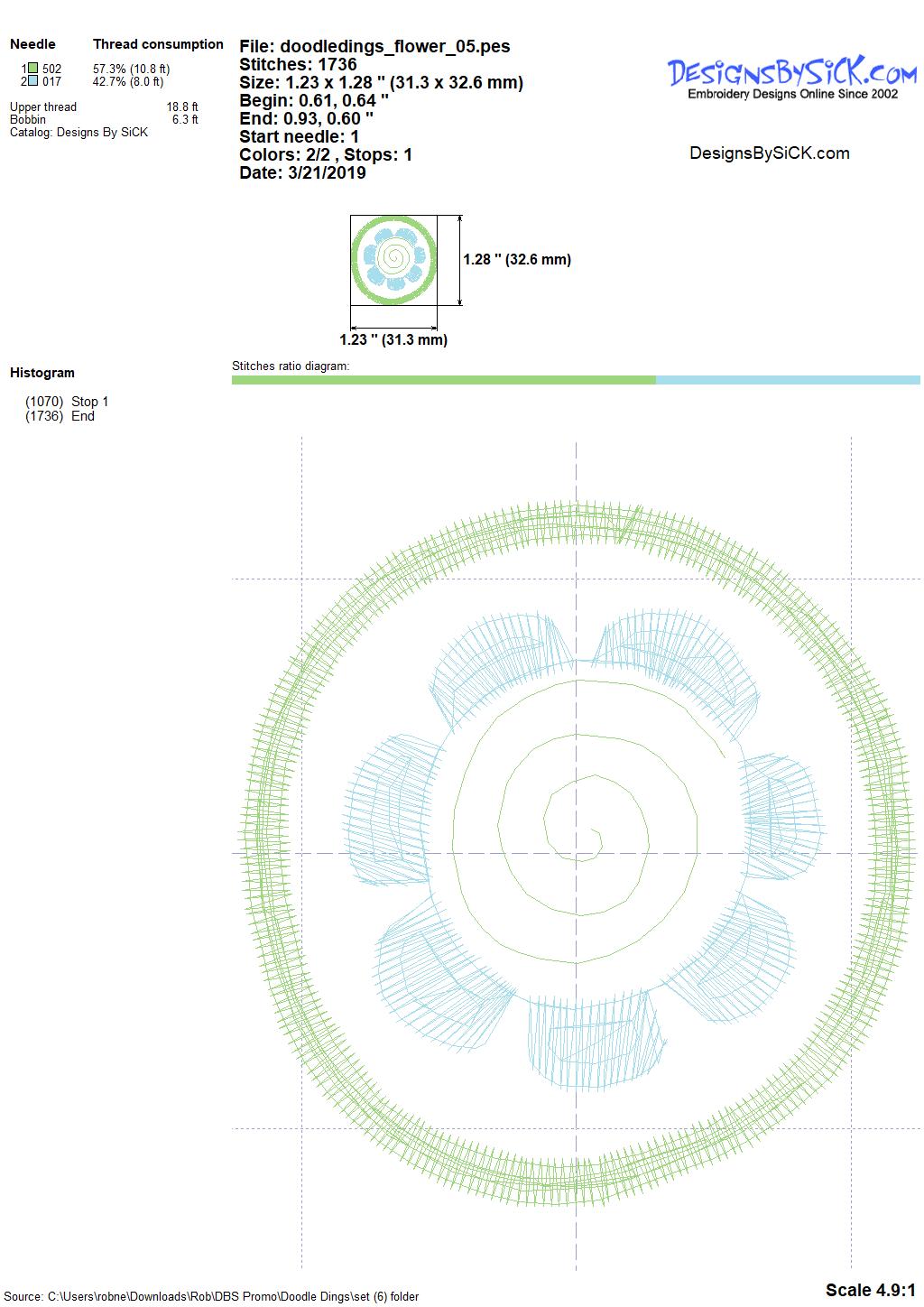The image size is (924, 1307).
Task: Click the blue needle 017 color swatch
Action: point(32,81)
